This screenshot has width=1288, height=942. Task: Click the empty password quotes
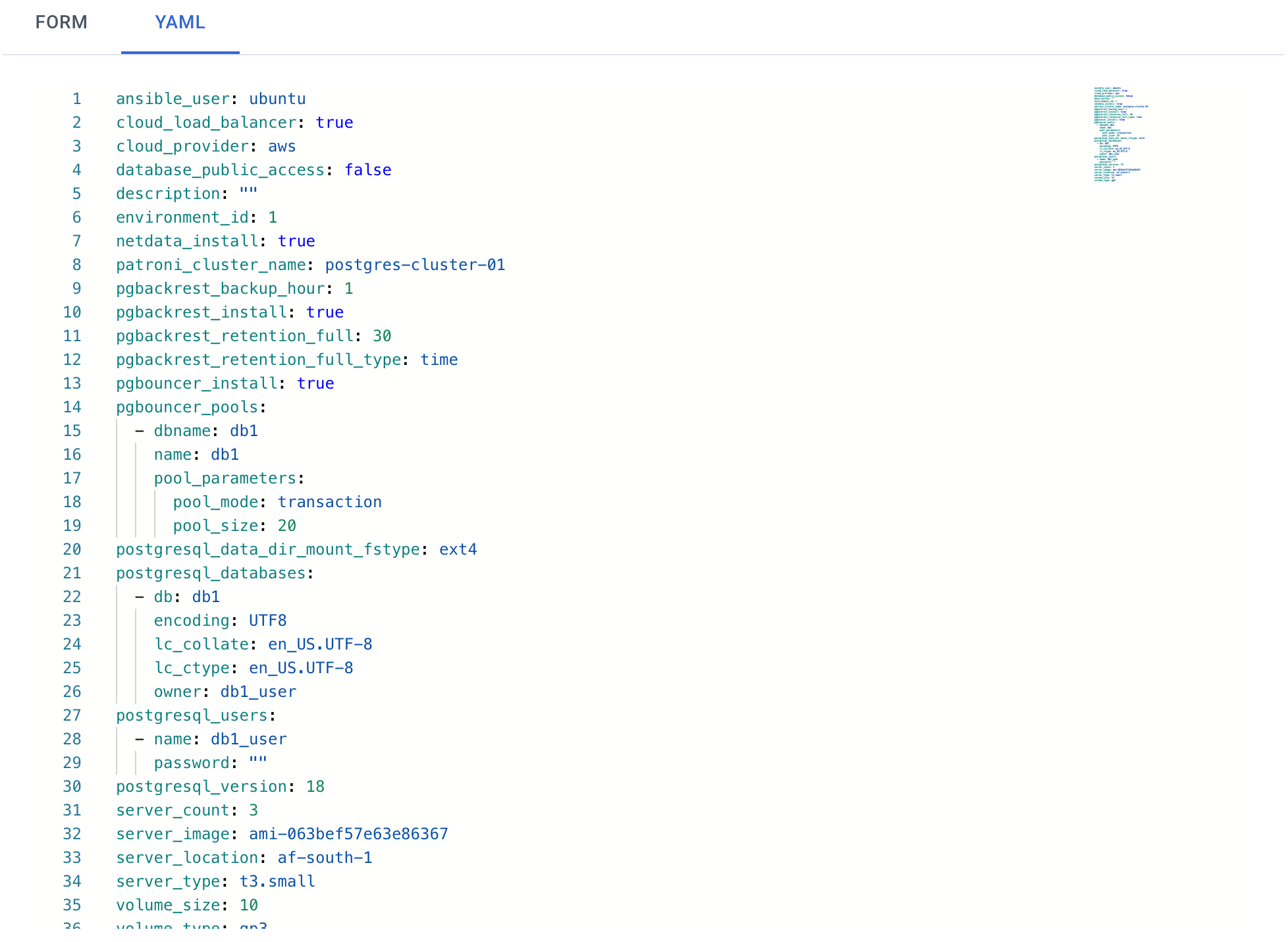click(x=257, y=763)
